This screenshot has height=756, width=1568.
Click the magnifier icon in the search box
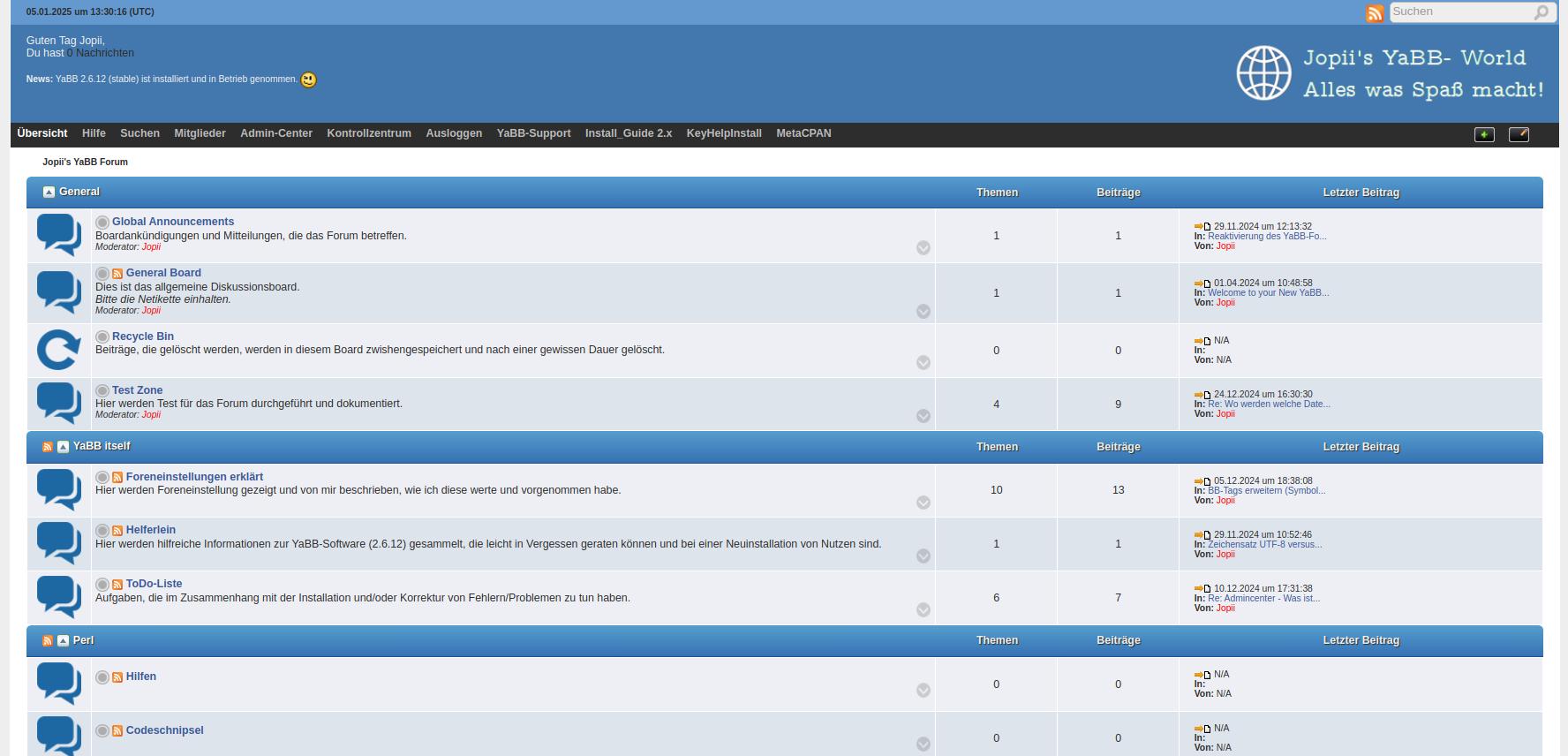tap(1542, 12)
